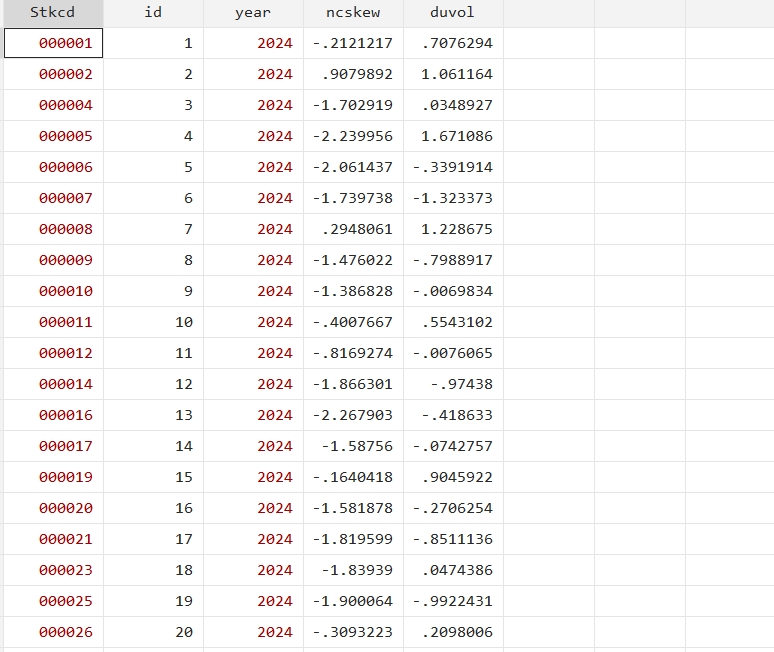Image resolution: width=774 pixels, height=652 pixels.
Task: Click ncskew value -2.267903
Action: (353, 415)
